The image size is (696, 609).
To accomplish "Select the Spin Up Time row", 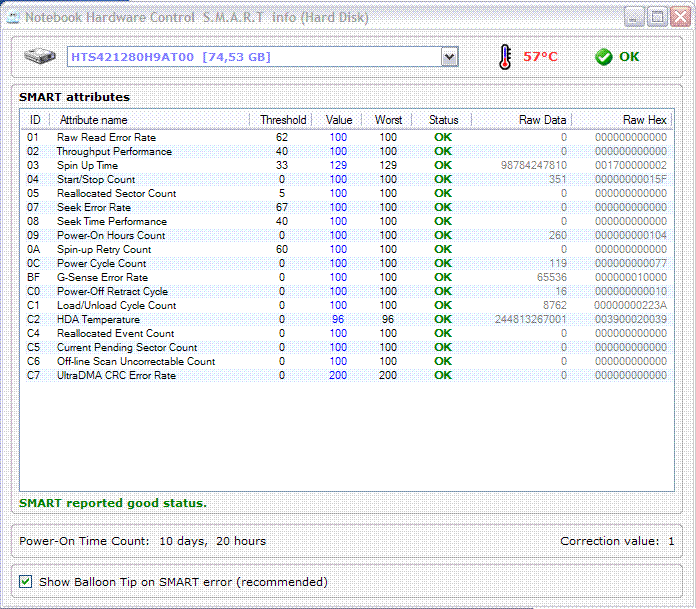I will pos(347,165).
